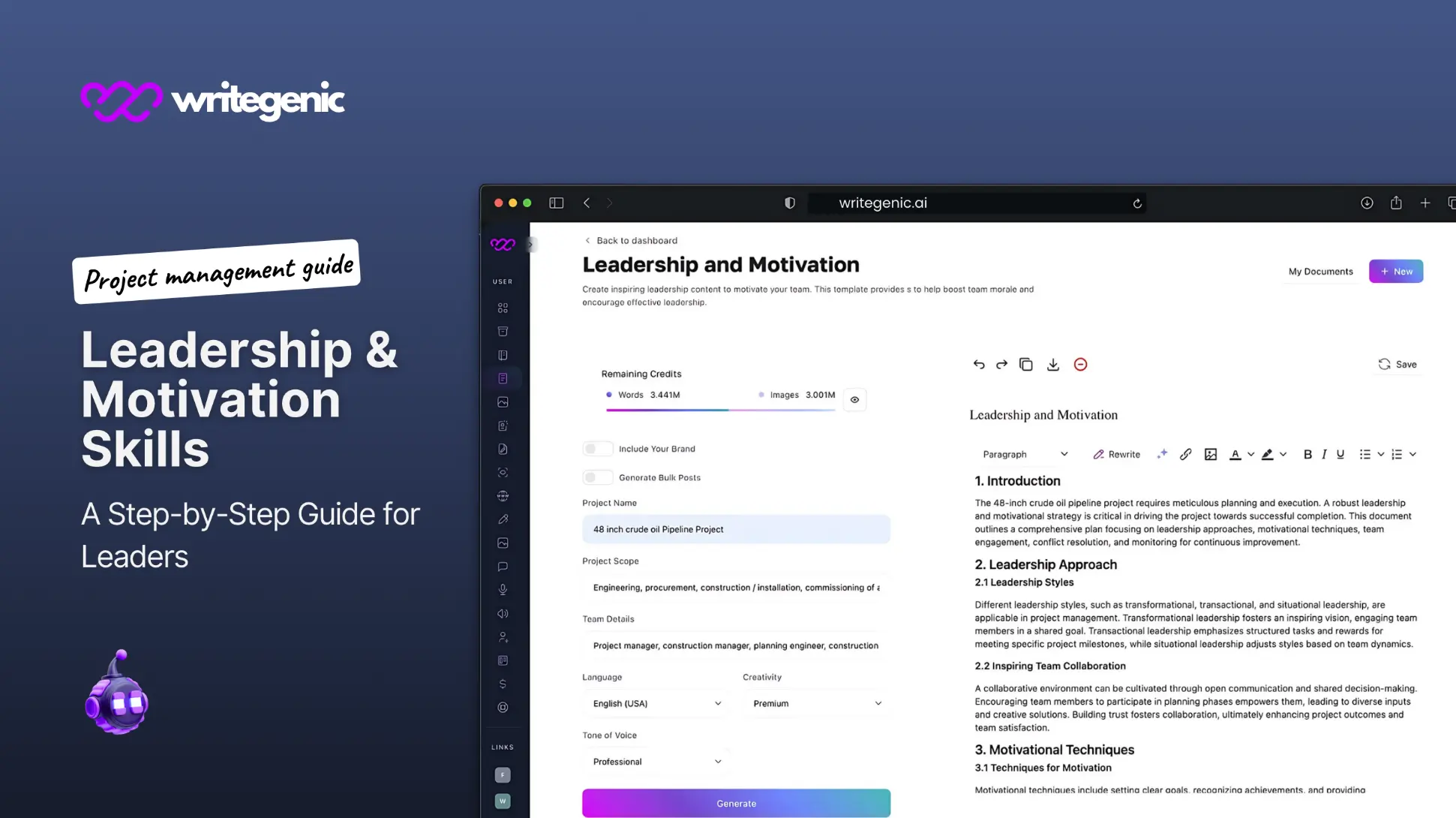Viewport: 1456px width, 818px height.
Task: Turn on Generate Bulk Posts
Action: [598, 477]
